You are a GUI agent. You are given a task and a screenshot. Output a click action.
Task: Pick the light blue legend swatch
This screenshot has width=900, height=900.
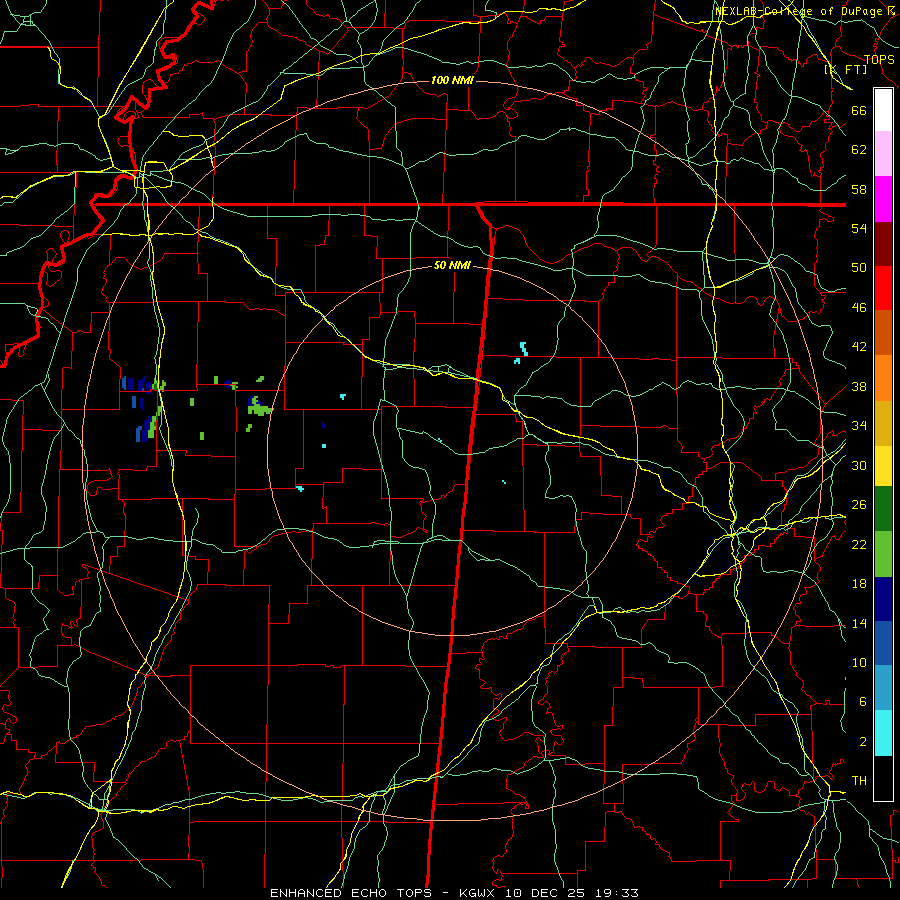[883, 688]
